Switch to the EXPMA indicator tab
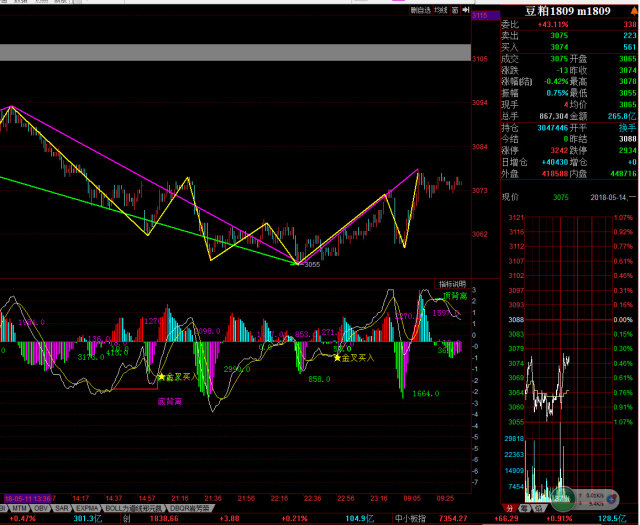The image size is (640, 525). click(x=87, y=507)
